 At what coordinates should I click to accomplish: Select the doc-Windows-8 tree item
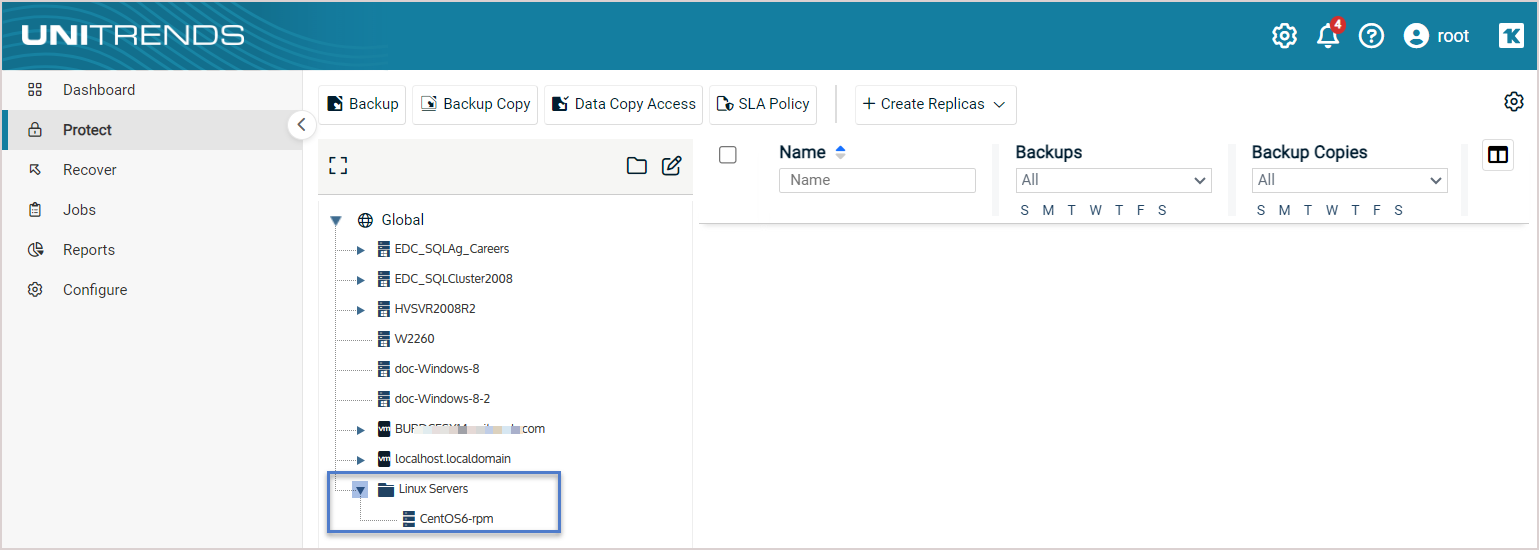click(437, 369)
